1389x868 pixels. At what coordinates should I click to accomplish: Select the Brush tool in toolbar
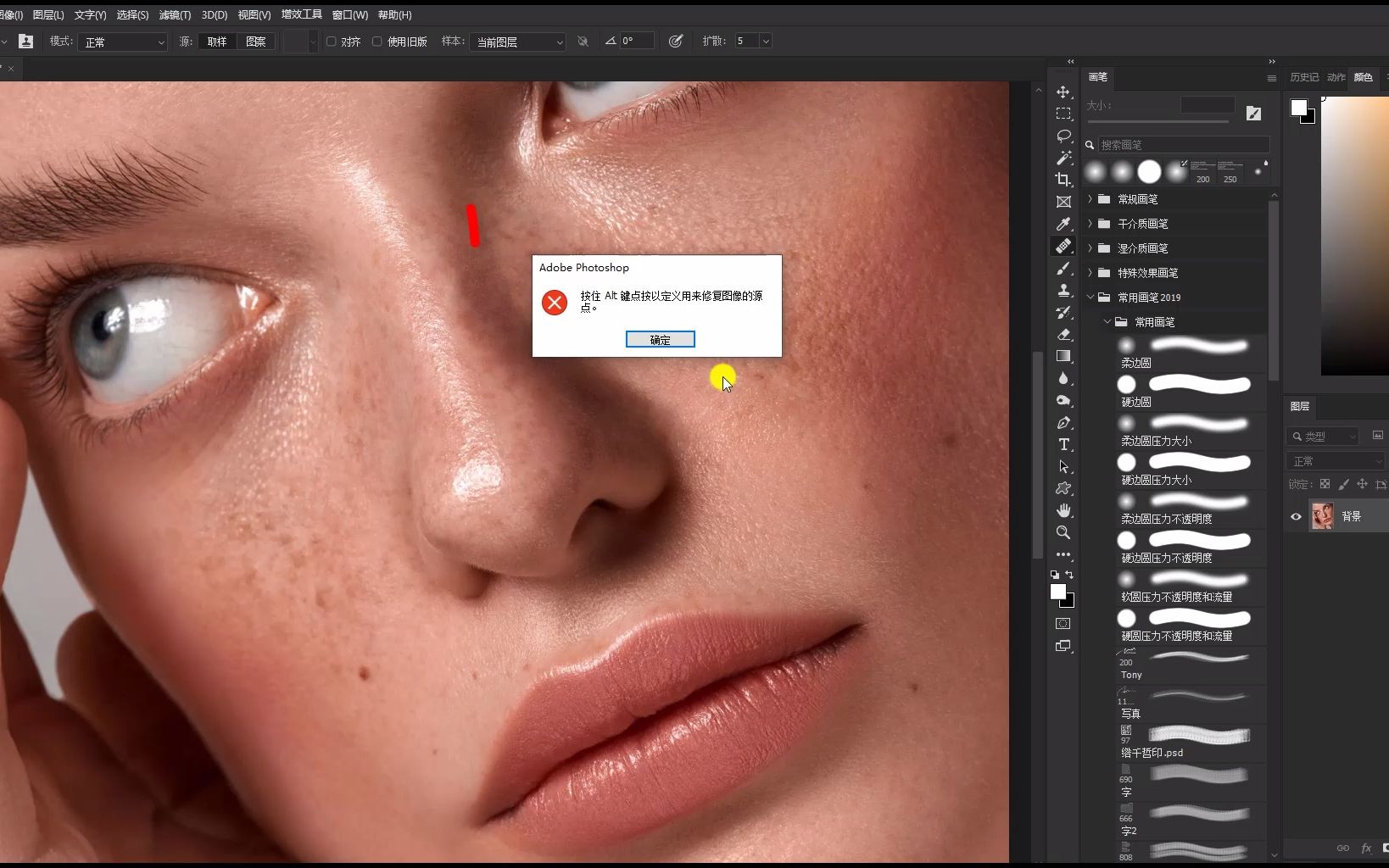(x=1063, y=268)
